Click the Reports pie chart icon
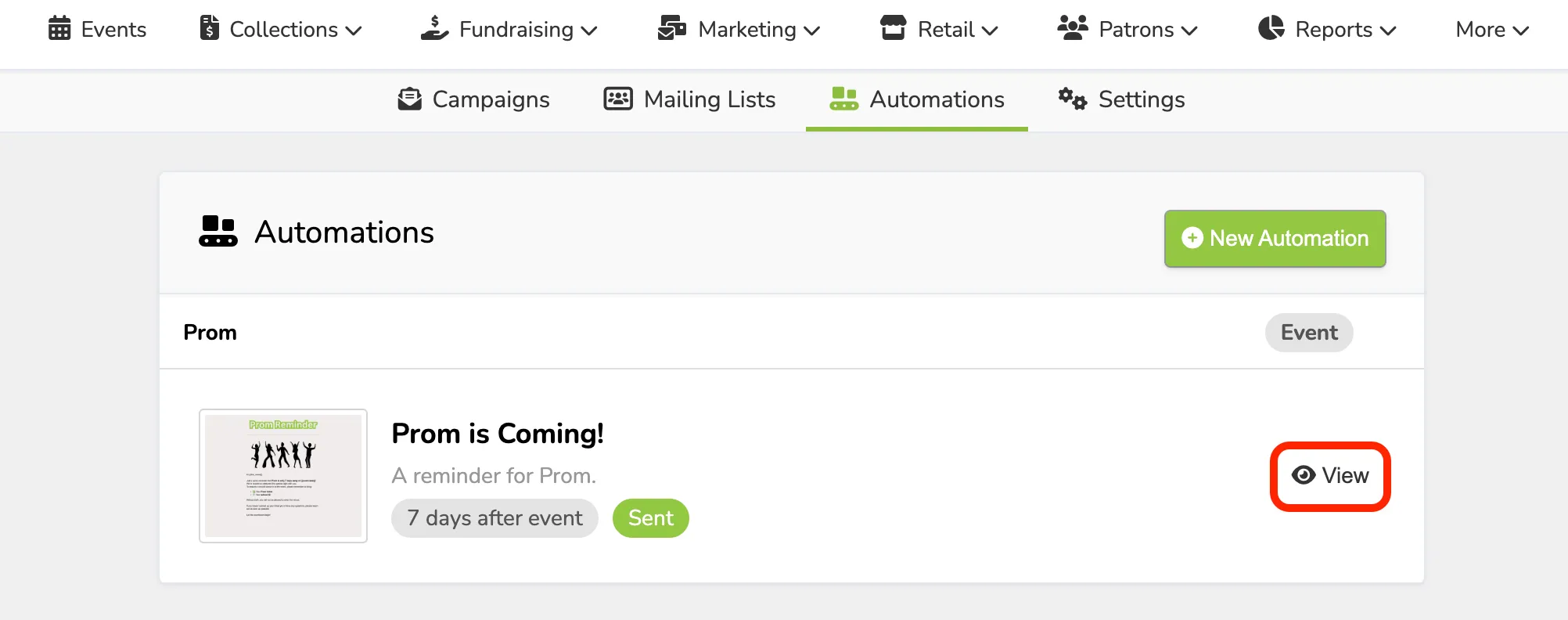 pyautogui.click(x=1271, y=28)
